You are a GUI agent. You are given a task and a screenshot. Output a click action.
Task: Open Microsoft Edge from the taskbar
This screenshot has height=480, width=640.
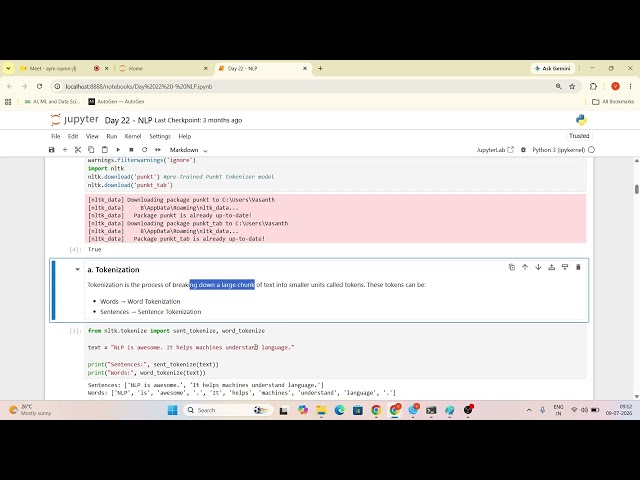pos(340,410)
